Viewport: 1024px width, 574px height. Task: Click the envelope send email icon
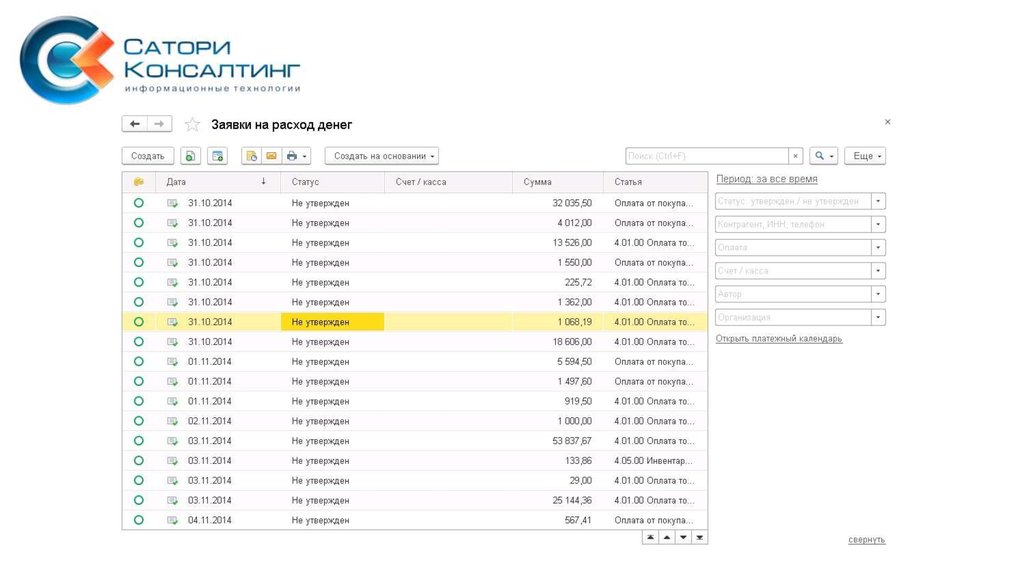click(270, 156)
